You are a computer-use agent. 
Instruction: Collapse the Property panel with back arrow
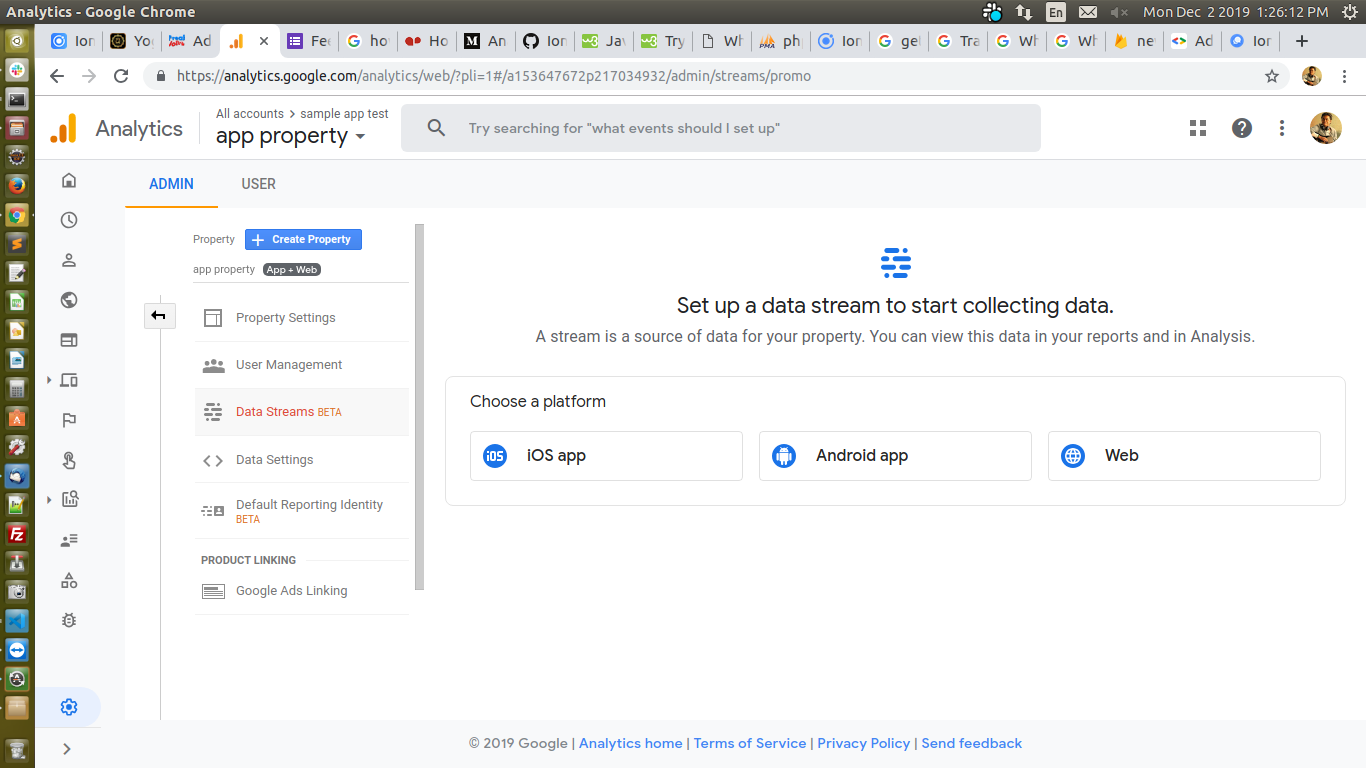point(159,315)
